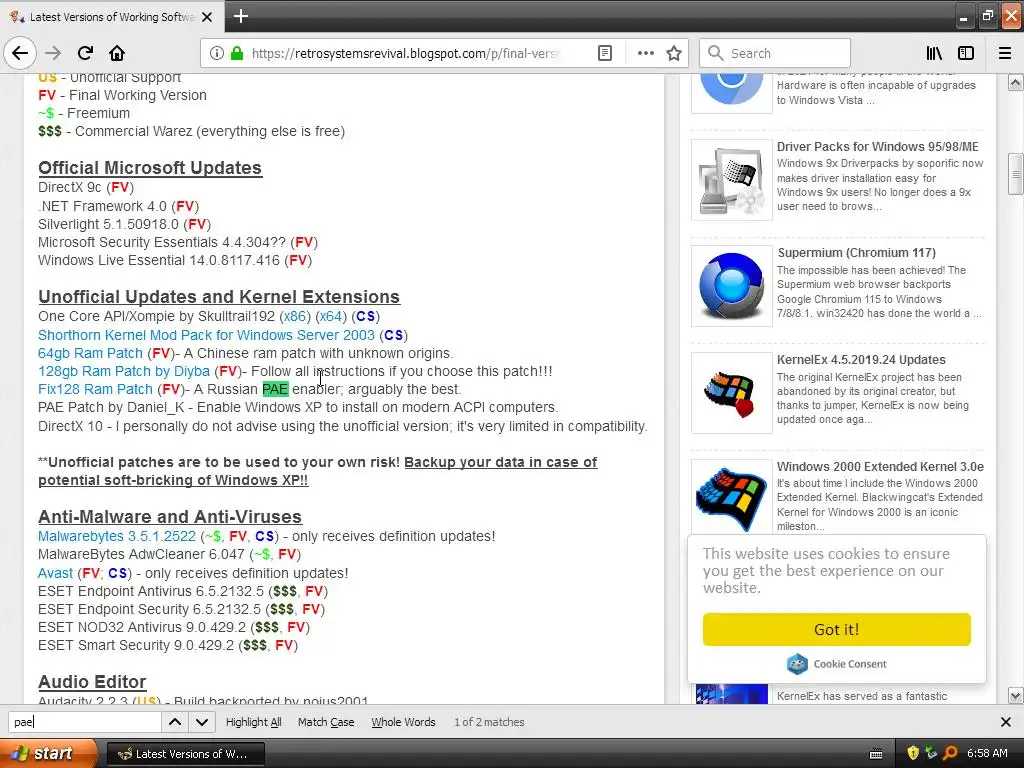Screen dimensions: 1024x768
Task: Open a new browser tab
Action: (x=240, y=16)
